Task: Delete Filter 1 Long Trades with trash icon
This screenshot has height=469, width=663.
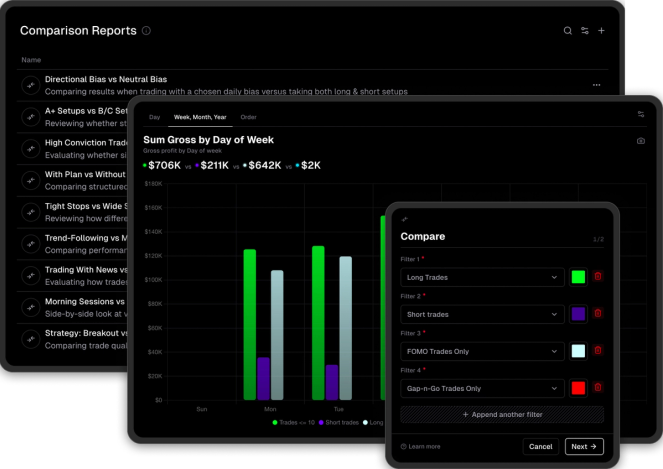Action: pos(598,277)
